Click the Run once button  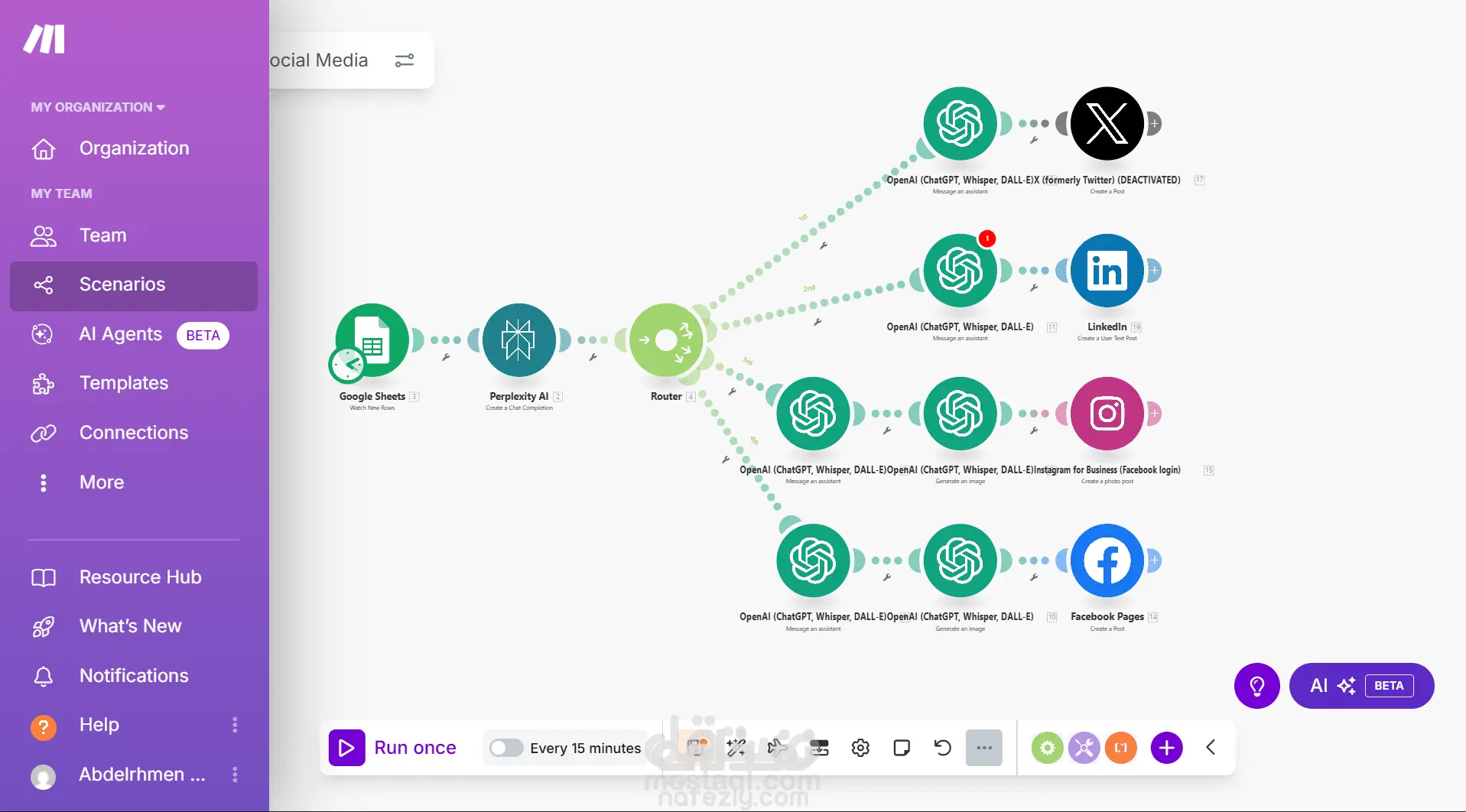pyautogui.click(x=392, y=748)
